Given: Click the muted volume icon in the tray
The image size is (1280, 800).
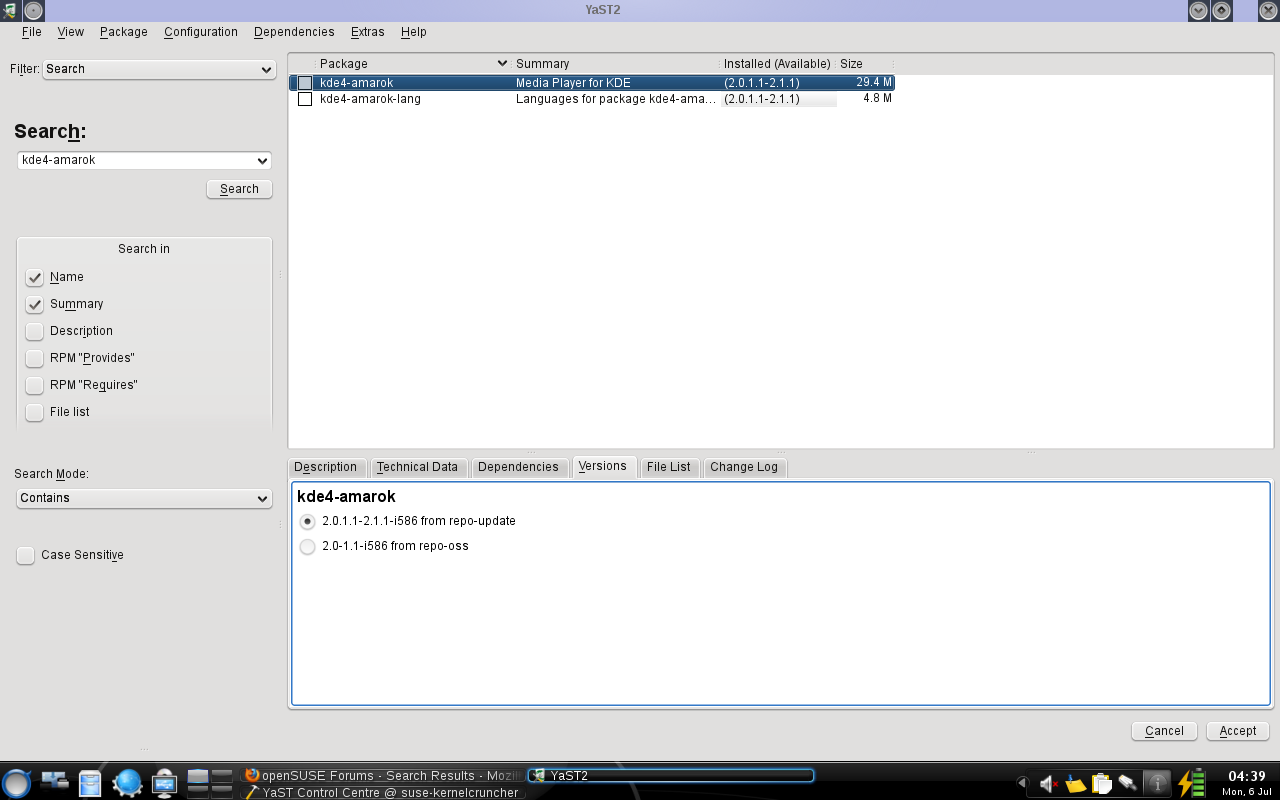Looking at the screenshot, I should (1048, 784).
